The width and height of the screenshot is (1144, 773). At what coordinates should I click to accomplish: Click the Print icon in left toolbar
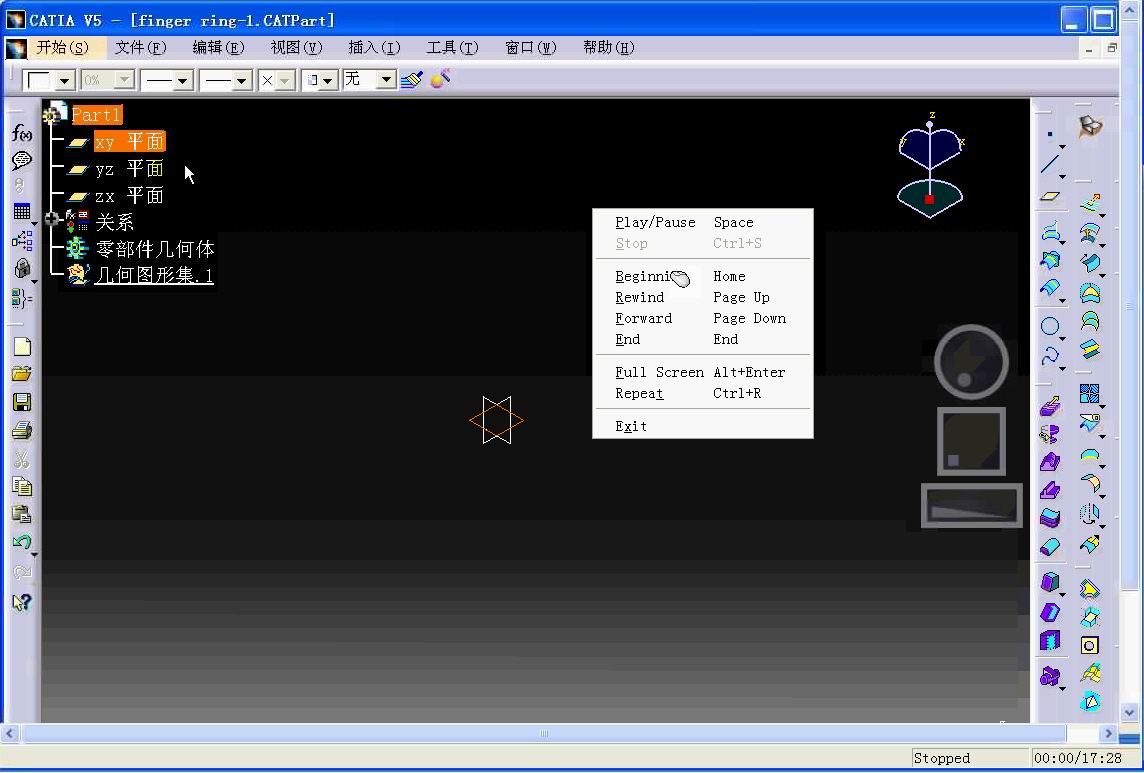pos(21,431)
